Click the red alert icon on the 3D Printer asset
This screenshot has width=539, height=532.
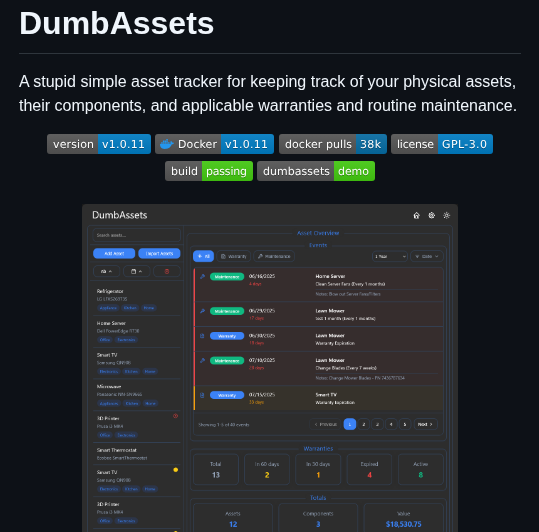[175, 416]
